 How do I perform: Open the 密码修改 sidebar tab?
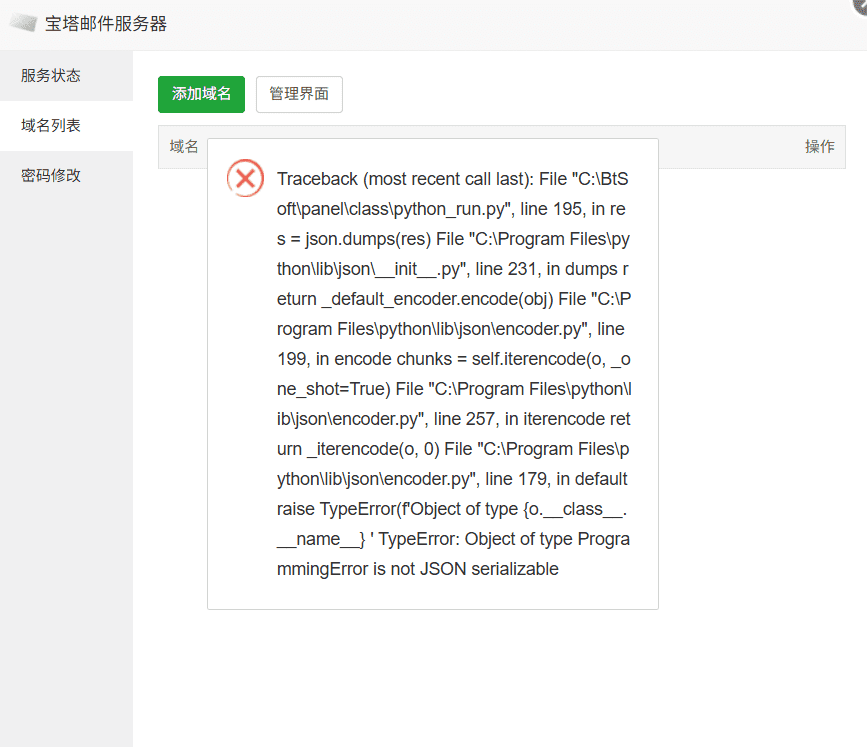pos(66,176)
